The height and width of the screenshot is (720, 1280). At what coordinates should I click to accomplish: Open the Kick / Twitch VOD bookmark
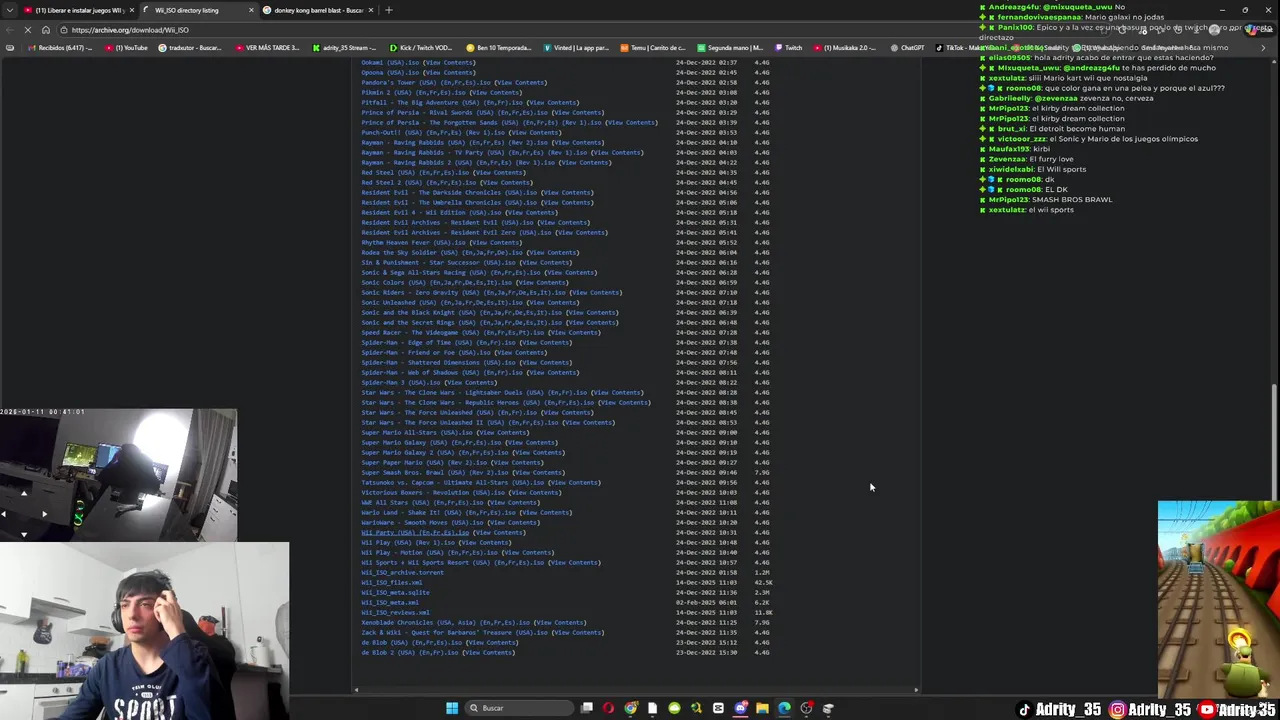(x=420, y=48)
